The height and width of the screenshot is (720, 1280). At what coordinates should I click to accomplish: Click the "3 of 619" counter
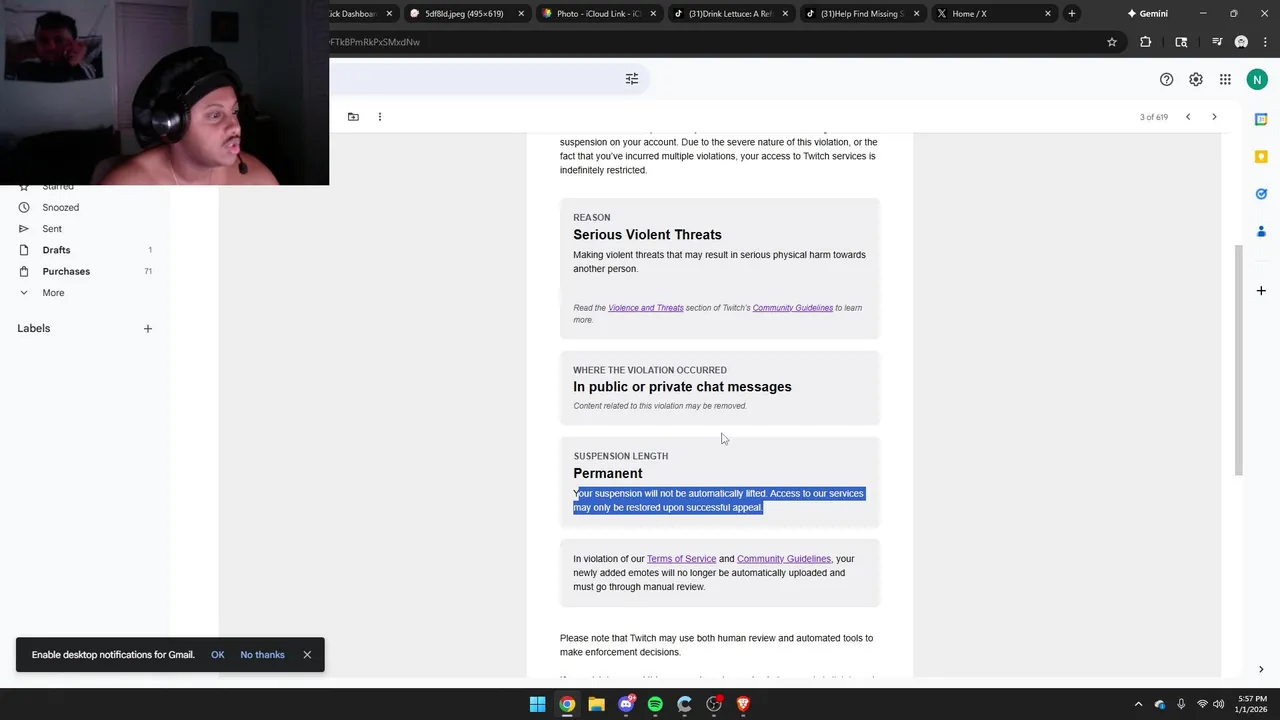[x=1154, y=117]
